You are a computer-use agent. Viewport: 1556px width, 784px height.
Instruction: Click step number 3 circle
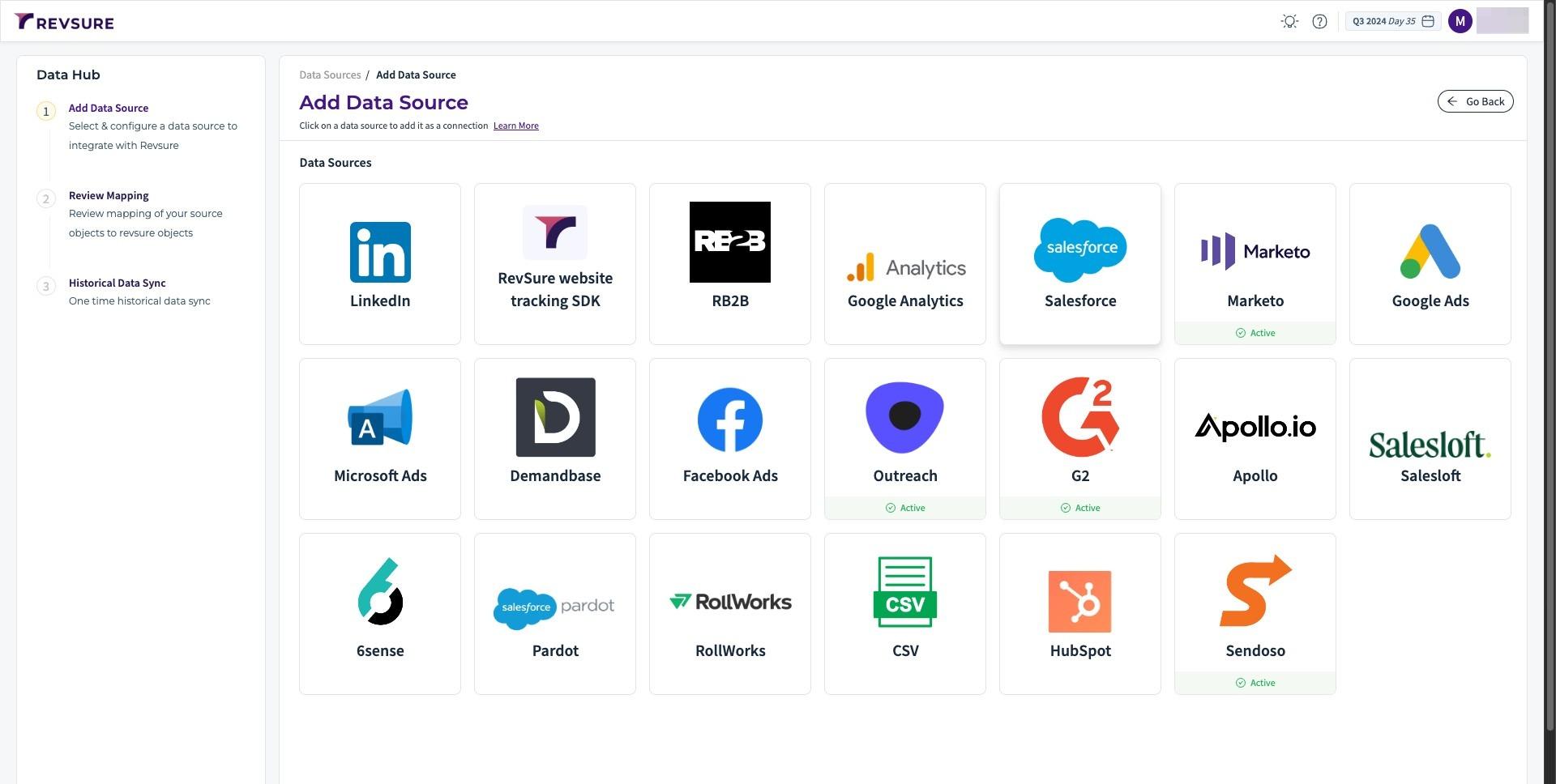(x=46, y=286)
